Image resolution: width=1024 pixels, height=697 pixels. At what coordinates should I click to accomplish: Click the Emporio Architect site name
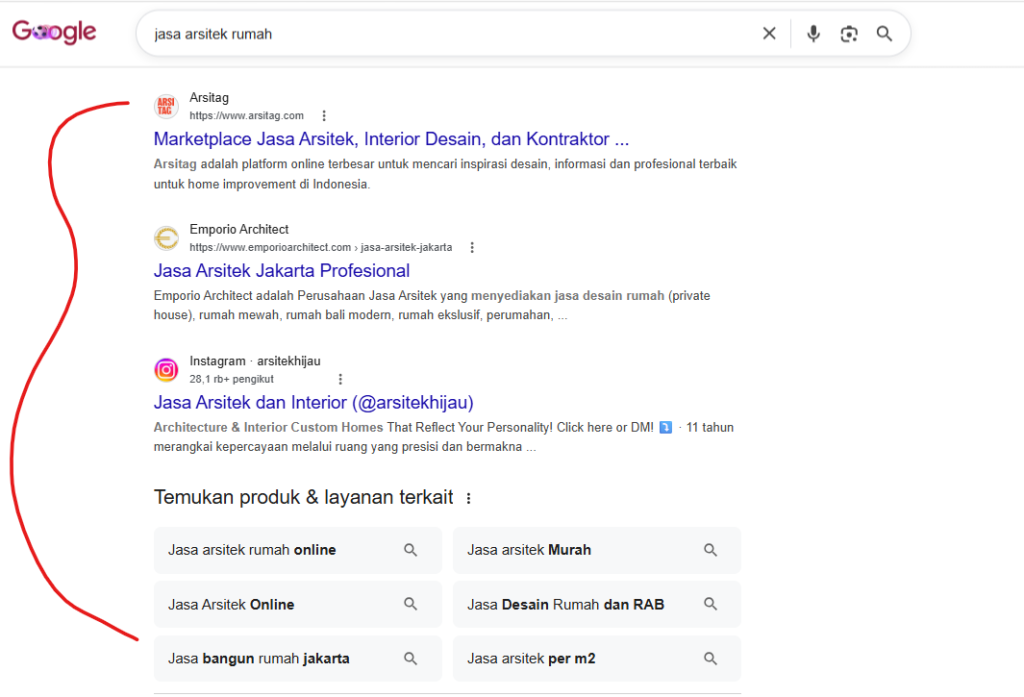(239, 229)
